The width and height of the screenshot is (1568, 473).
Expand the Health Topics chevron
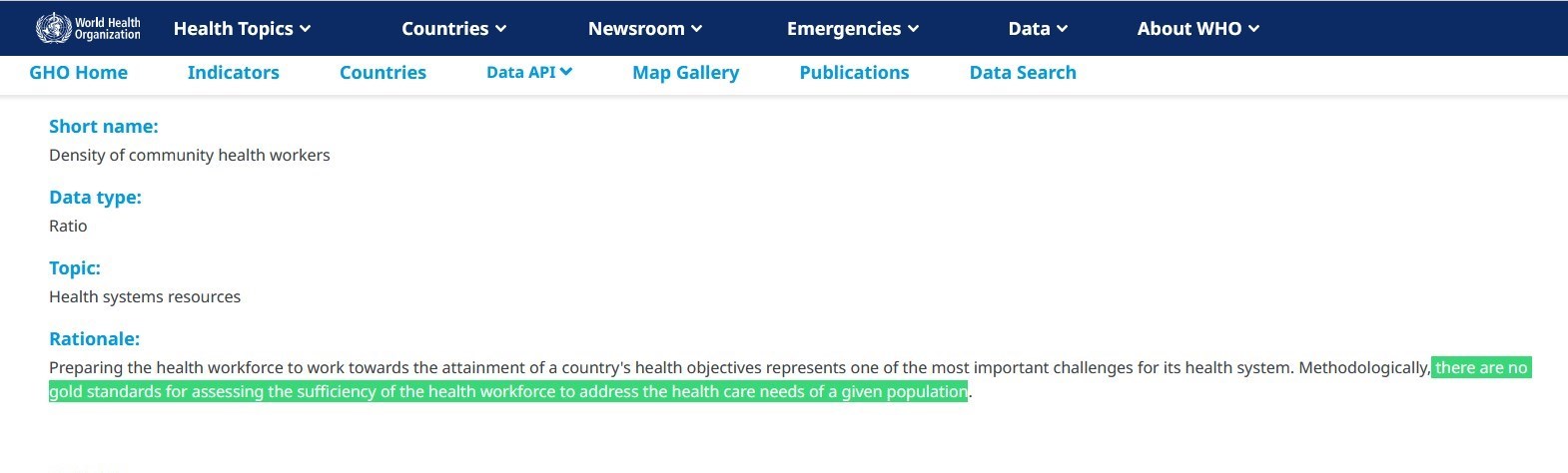click(x=305, y=29)
